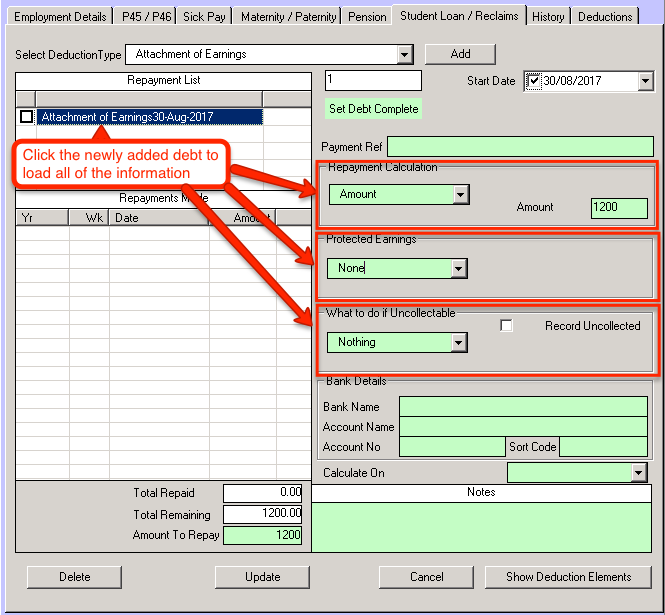The width and height of the screenshot is (665, 615).
Task: Expand the Select Deduction Type dropdown
Action: [x=404, y=54]
